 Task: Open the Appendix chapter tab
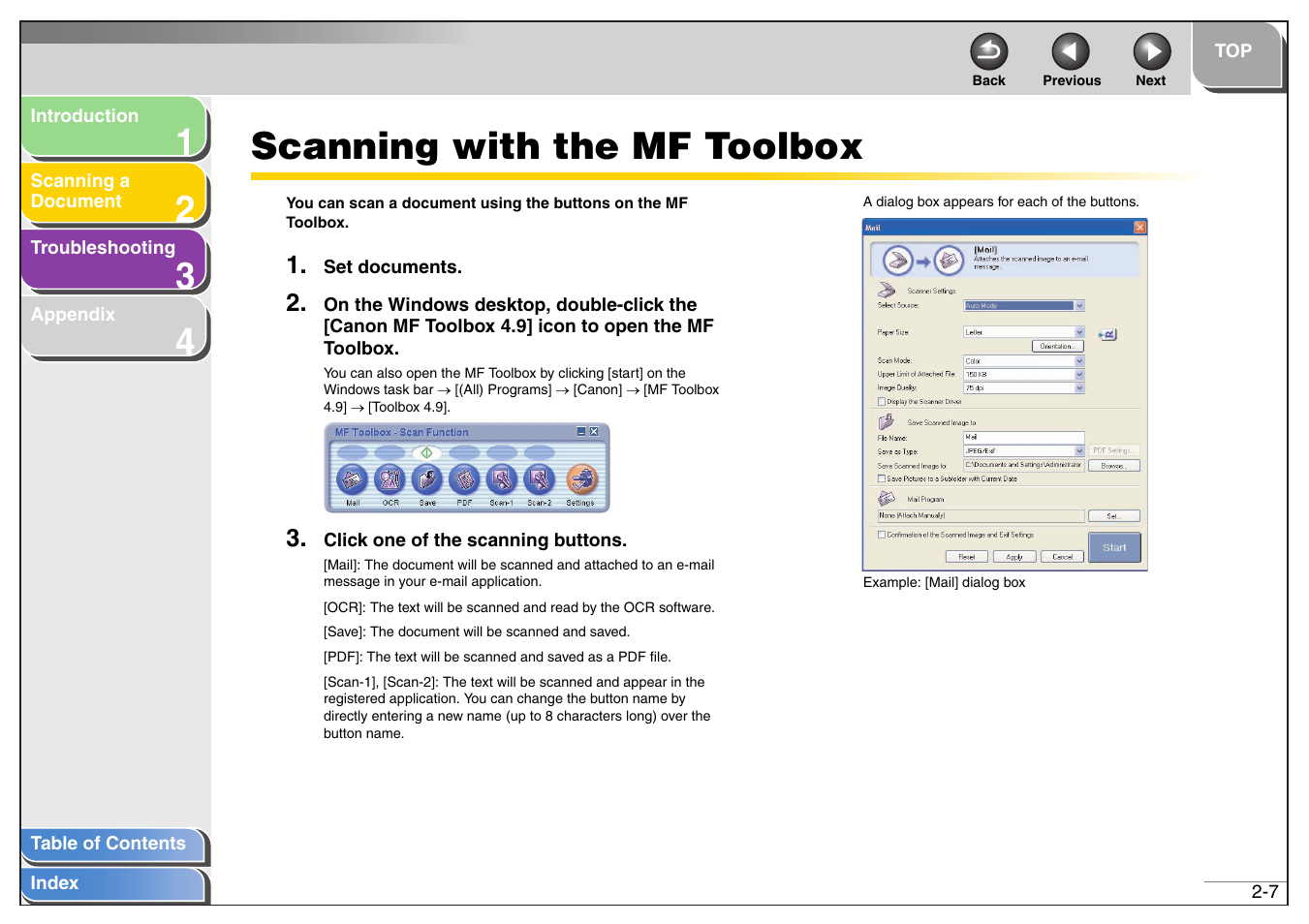pos(113,327)
